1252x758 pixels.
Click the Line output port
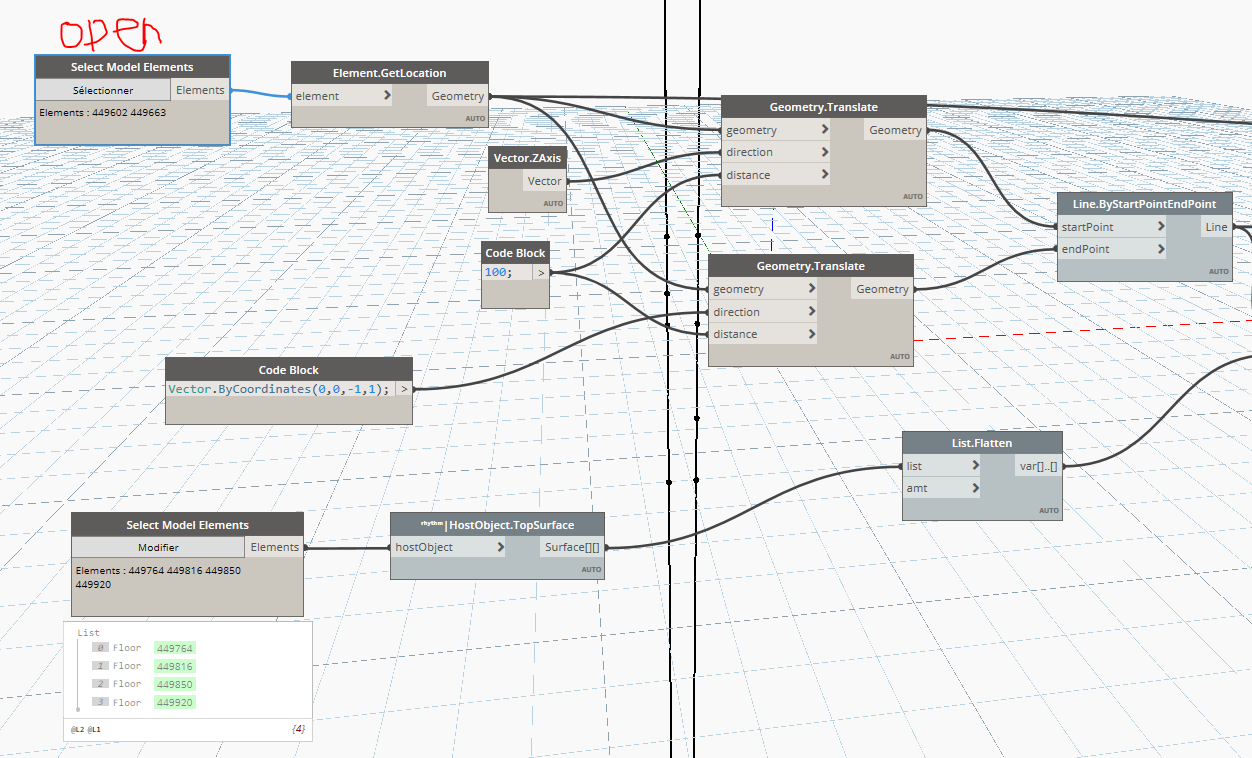tap(1216, 227)
